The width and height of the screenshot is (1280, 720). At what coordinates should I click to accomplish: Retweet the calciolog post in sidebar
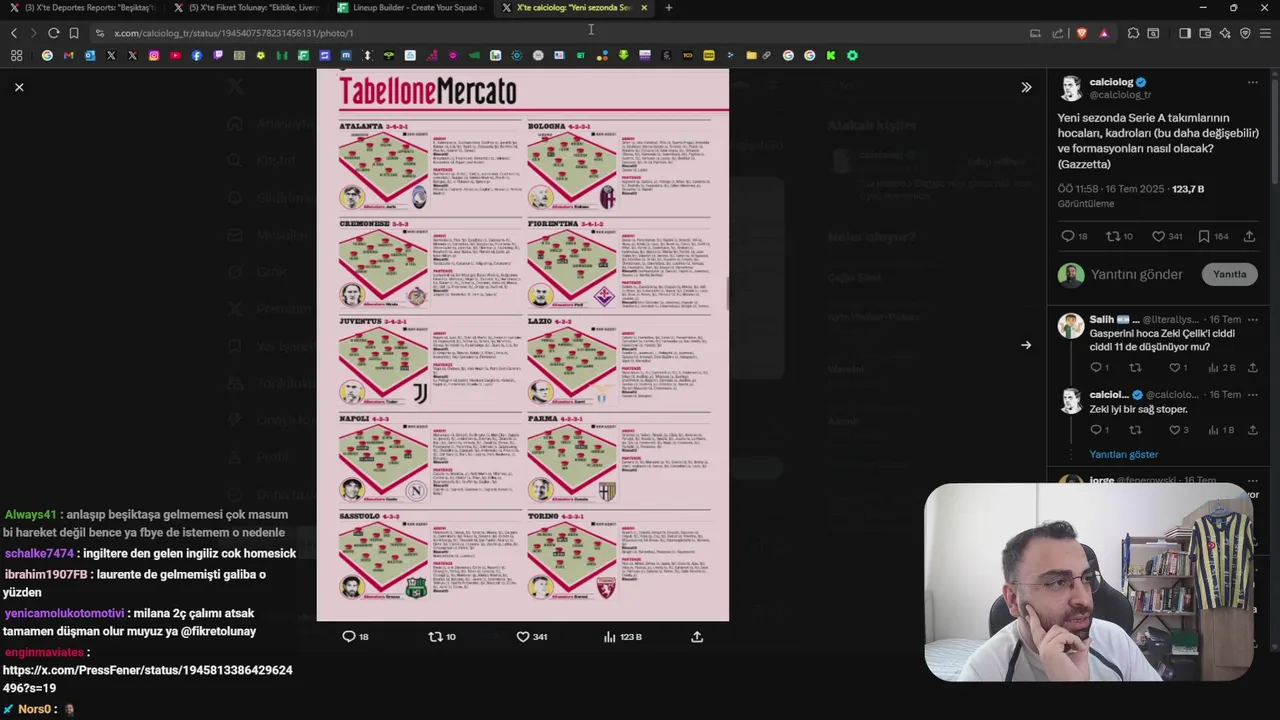[x=1112, y=236]
